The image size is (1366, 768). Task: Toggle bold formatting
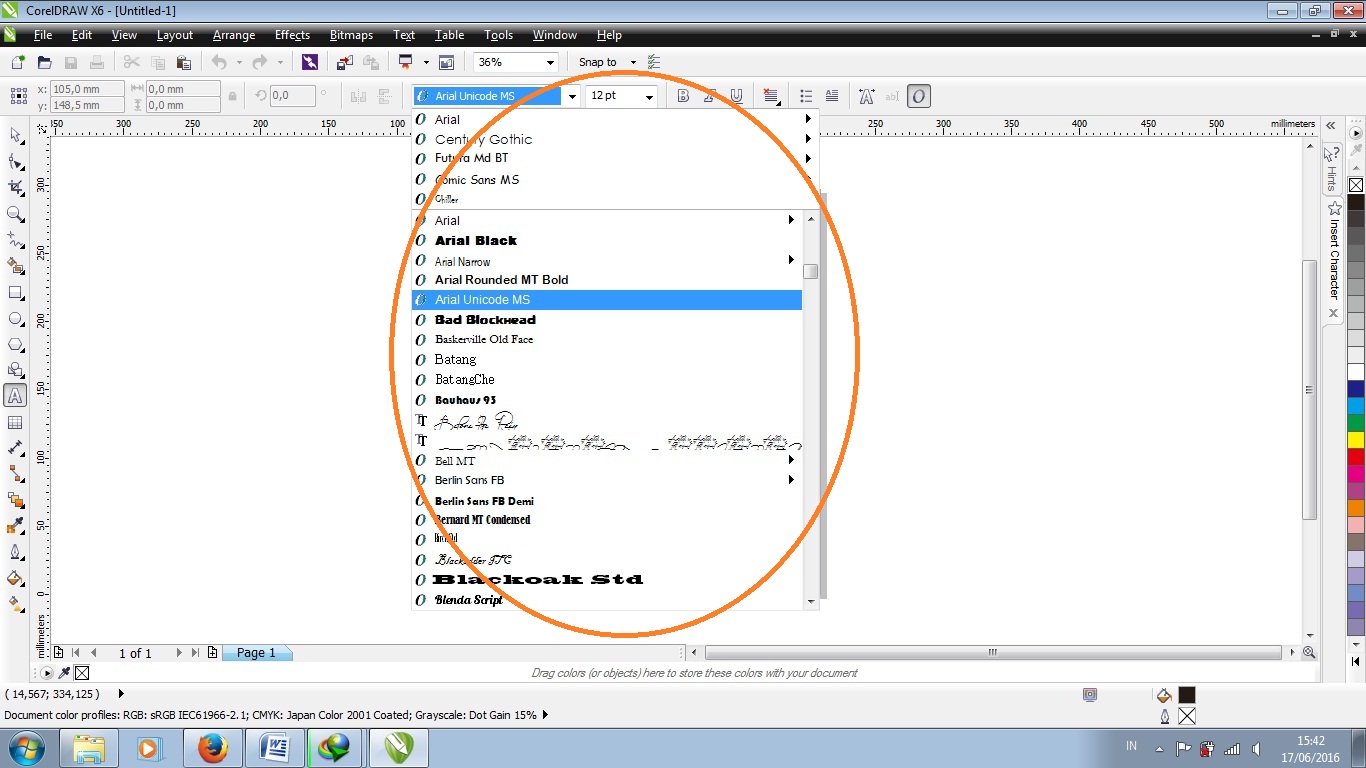click(x=683, y=95)
